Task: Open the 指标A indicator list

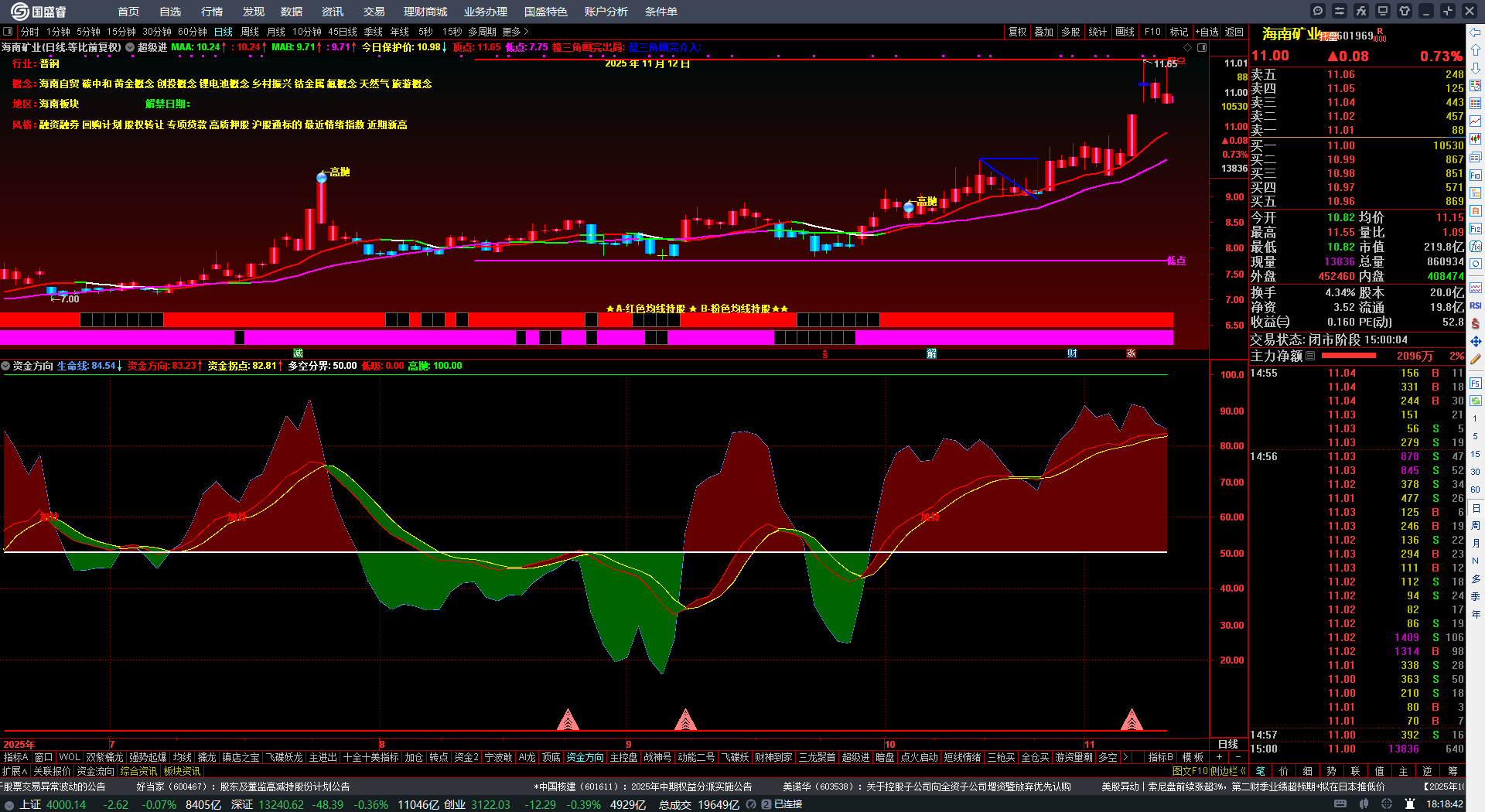Action: tap(16, 757)
